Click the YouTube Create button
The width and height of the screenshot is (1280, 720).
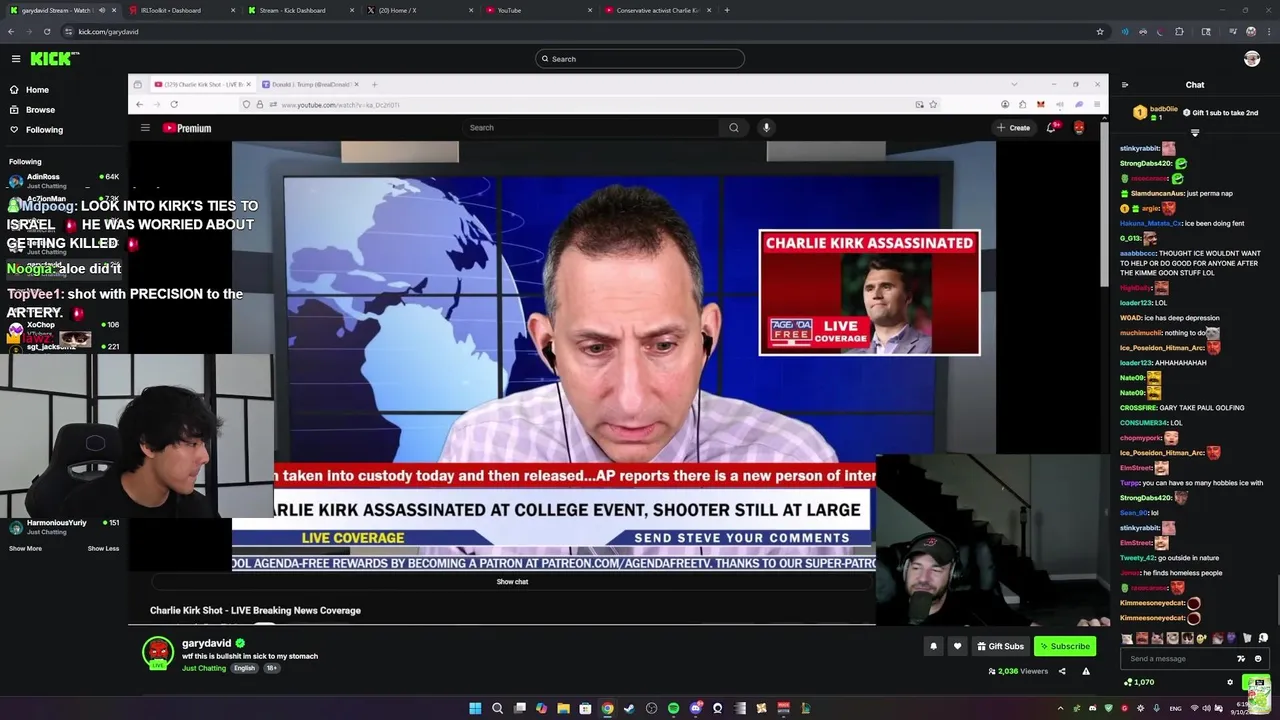point(1013,128)
